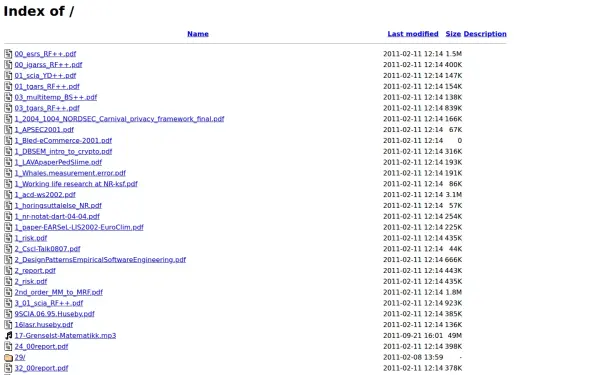Image resolution: width=600 pixels, height=375 pixels.
Task: Open the 29/ directory link
Action: coord(20,357)
